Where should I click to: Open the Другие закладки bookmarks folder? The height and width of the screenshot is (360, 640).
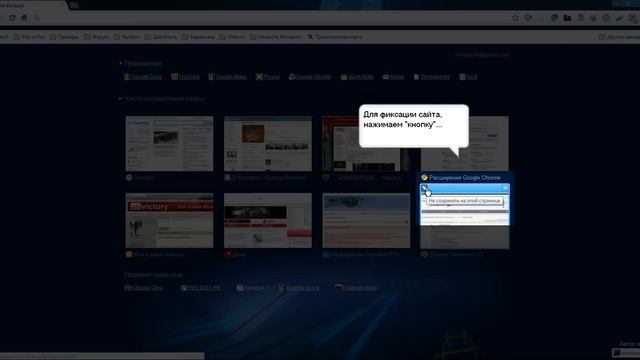pos(619,37)
